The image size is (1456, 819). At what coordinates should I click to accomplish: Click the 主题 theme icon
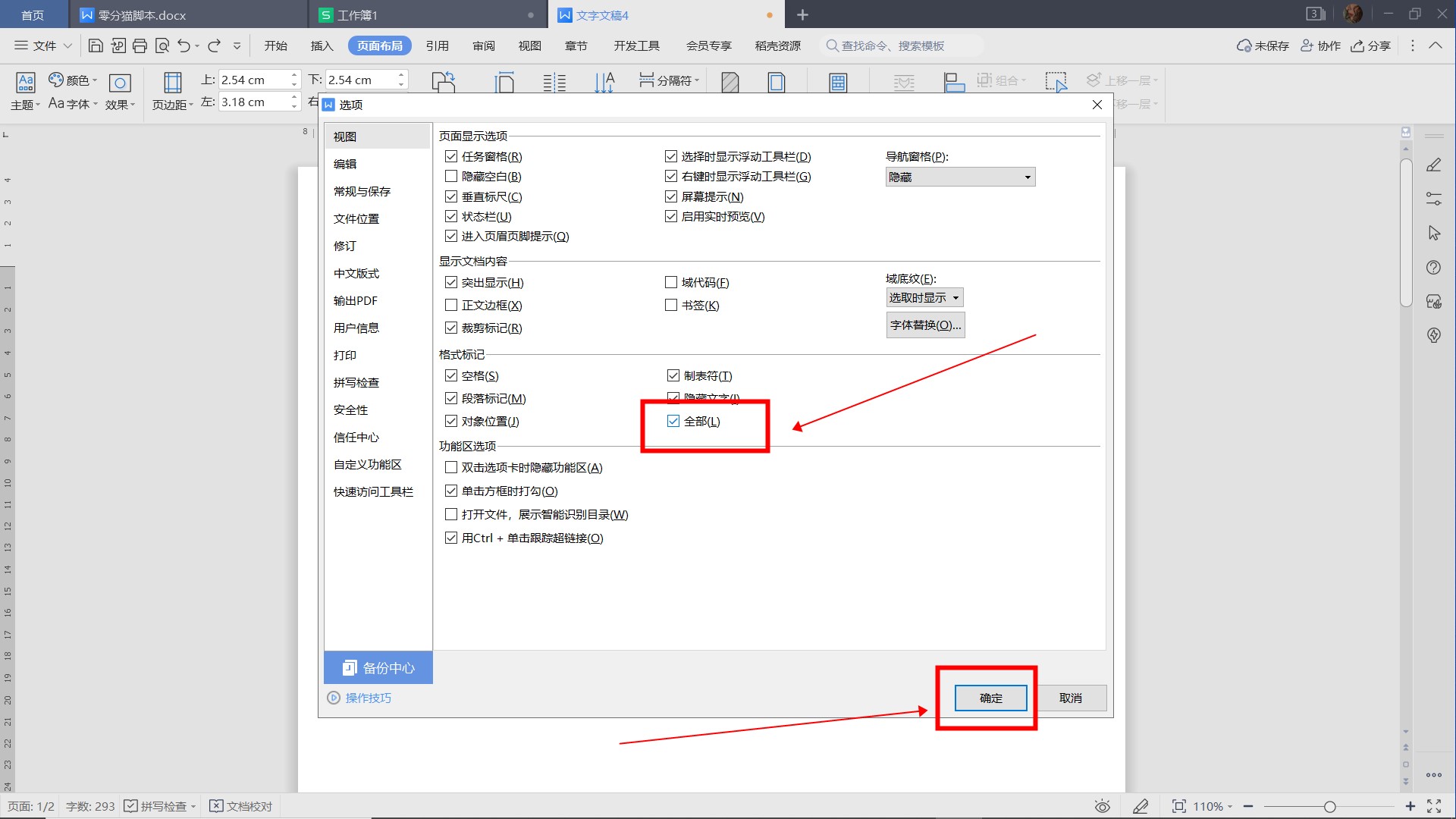25,83
